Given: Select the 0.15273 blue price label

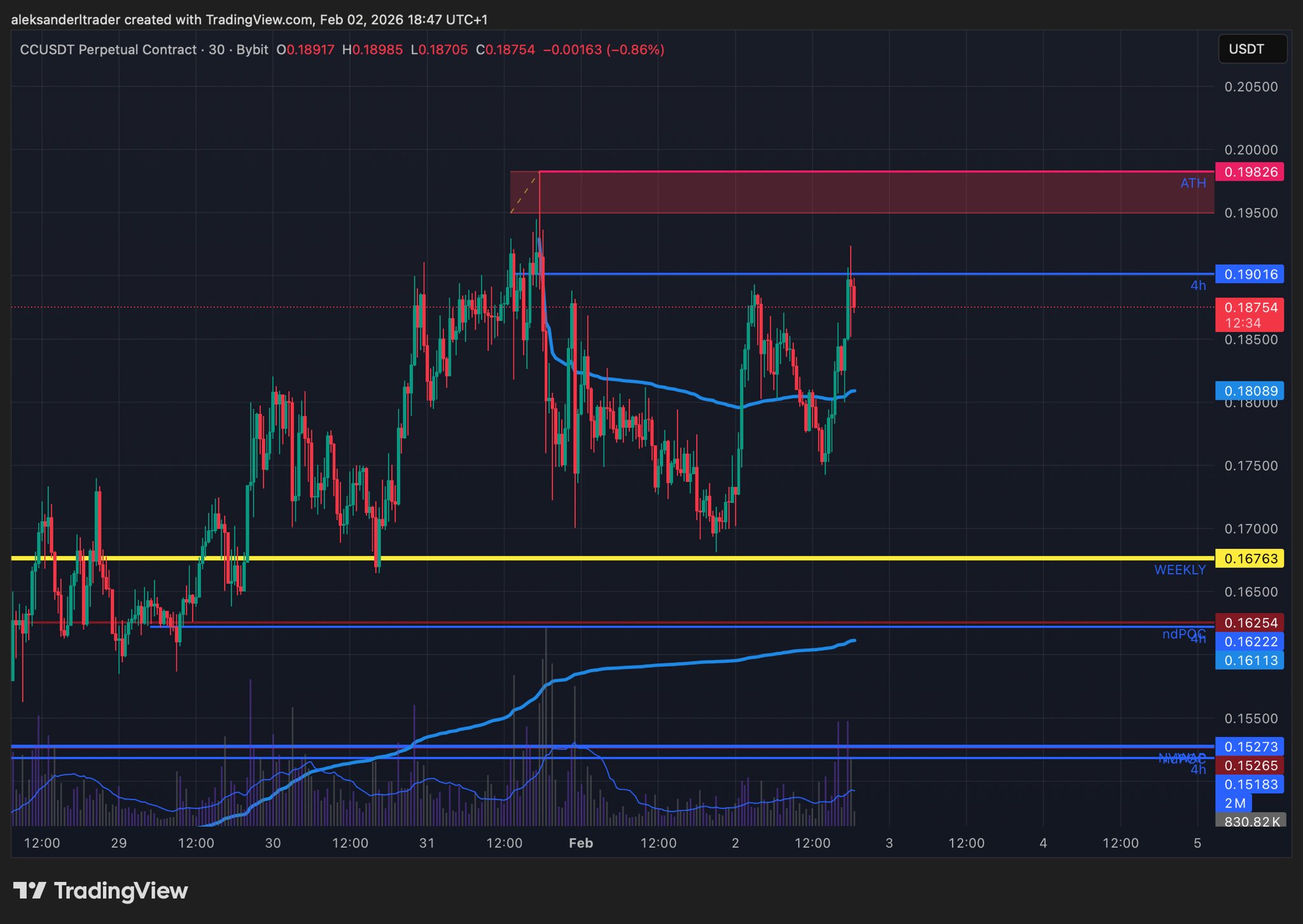Looking at the screenshot, I should coord(1250,746).
